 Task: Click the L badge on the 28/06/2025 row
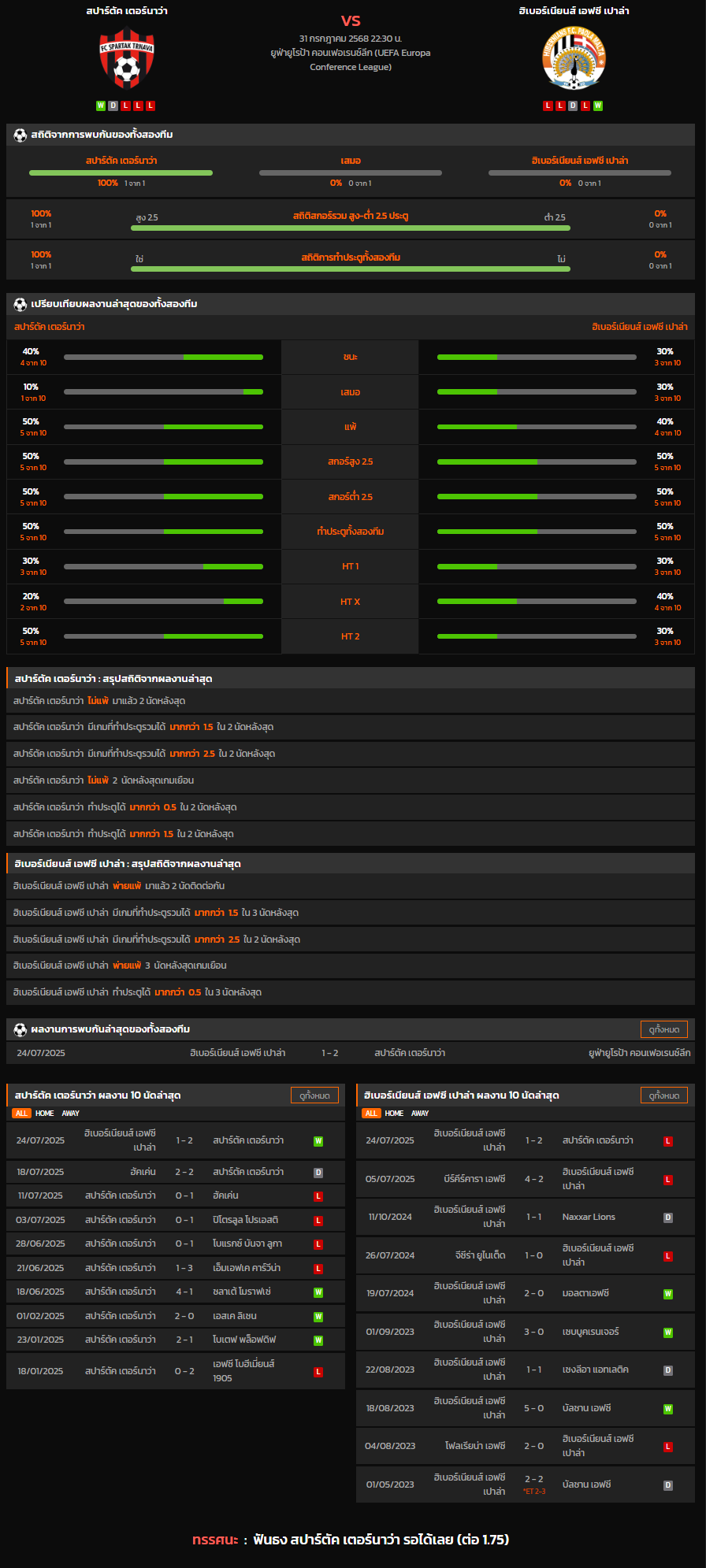(x=318, y=1244)
